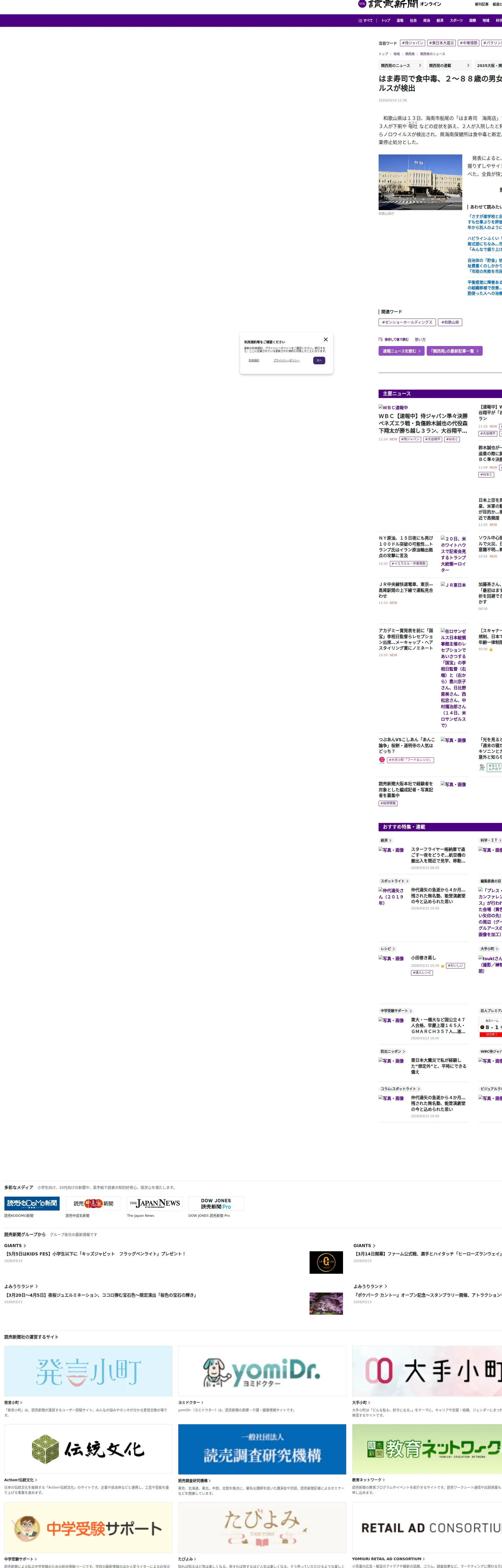Click the #大手小町「フード＆レシピ」tag
The width and height of the screenshot is (502, 1568).
pos(410,760)
